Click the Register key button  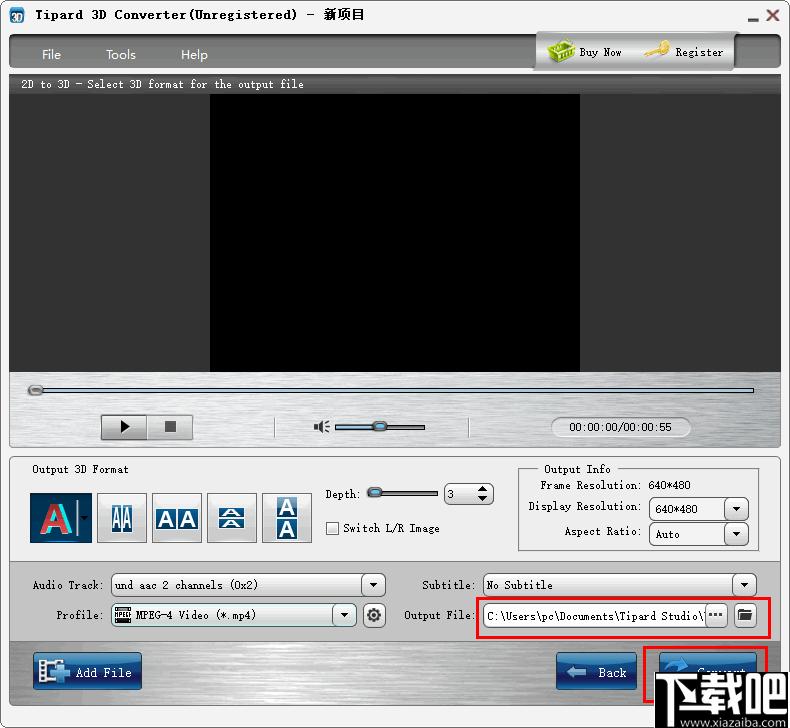684,52
